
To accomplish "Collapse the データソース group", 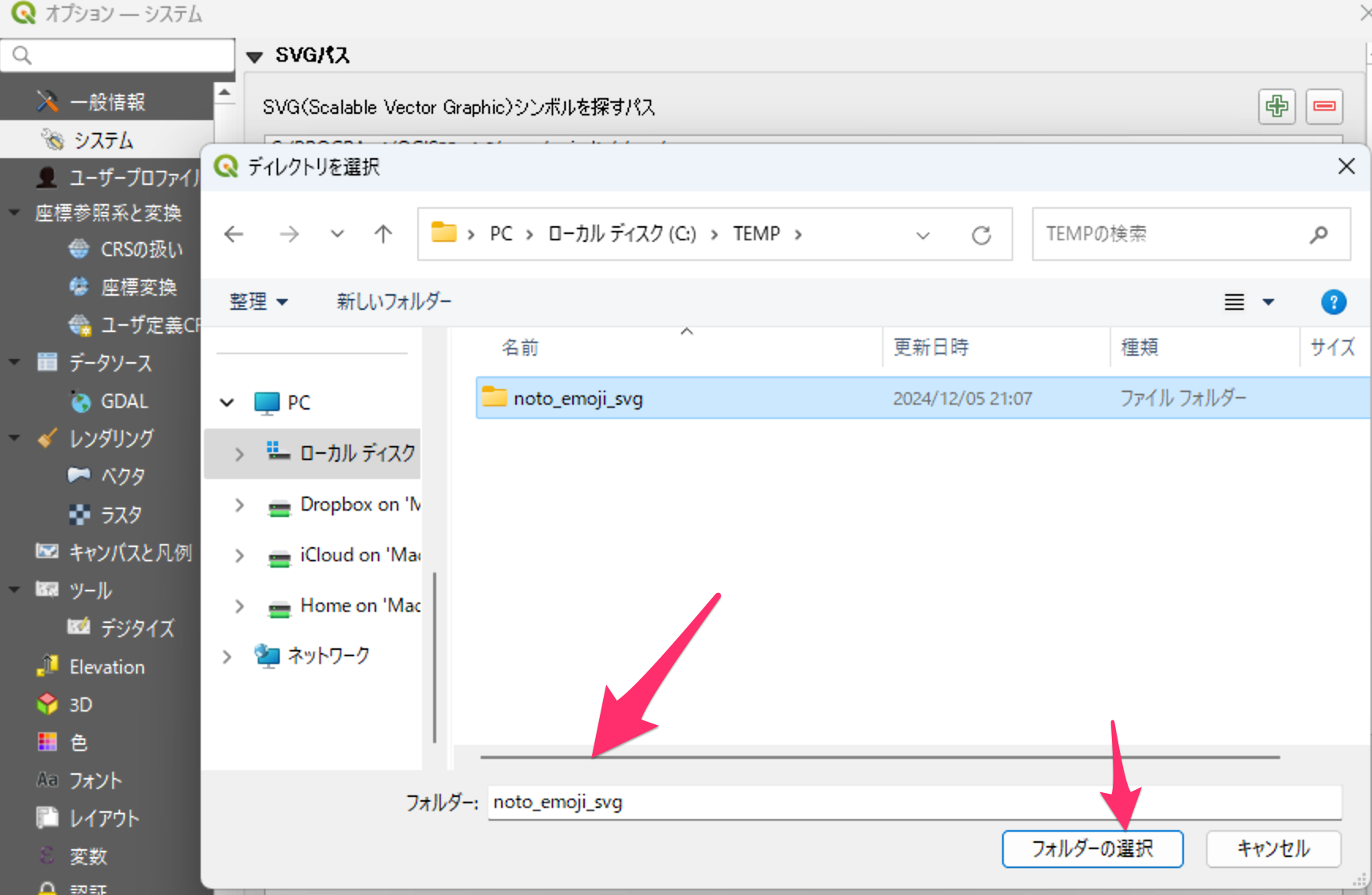I will [x=14, y=362].
